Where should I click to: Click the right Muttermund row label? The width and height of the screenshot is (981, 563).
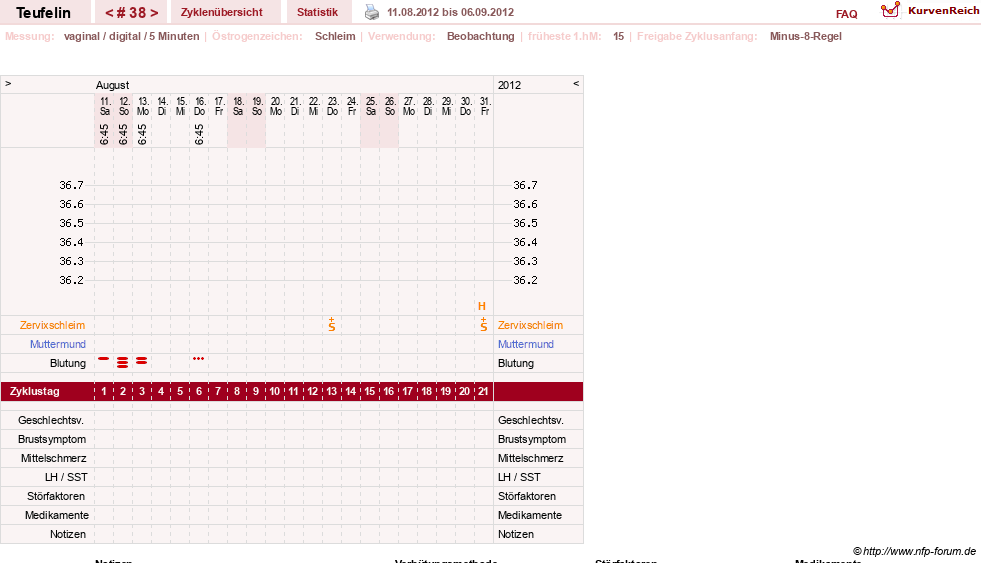click(526, 344)
